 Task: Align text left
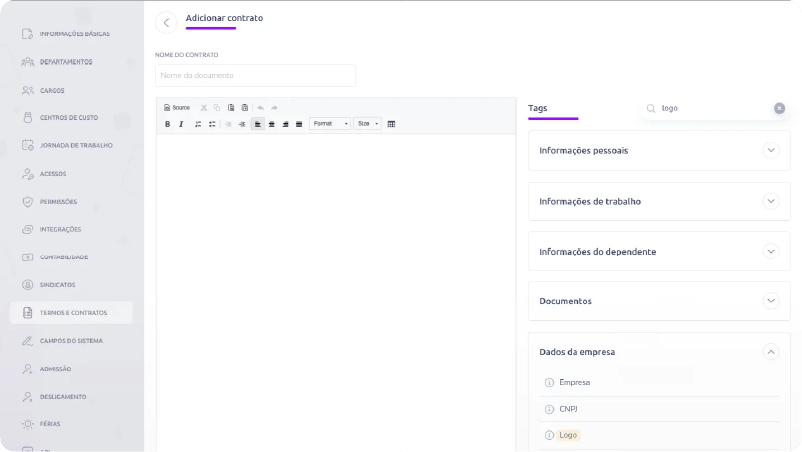pyautogui.click(x=258, y=124)
